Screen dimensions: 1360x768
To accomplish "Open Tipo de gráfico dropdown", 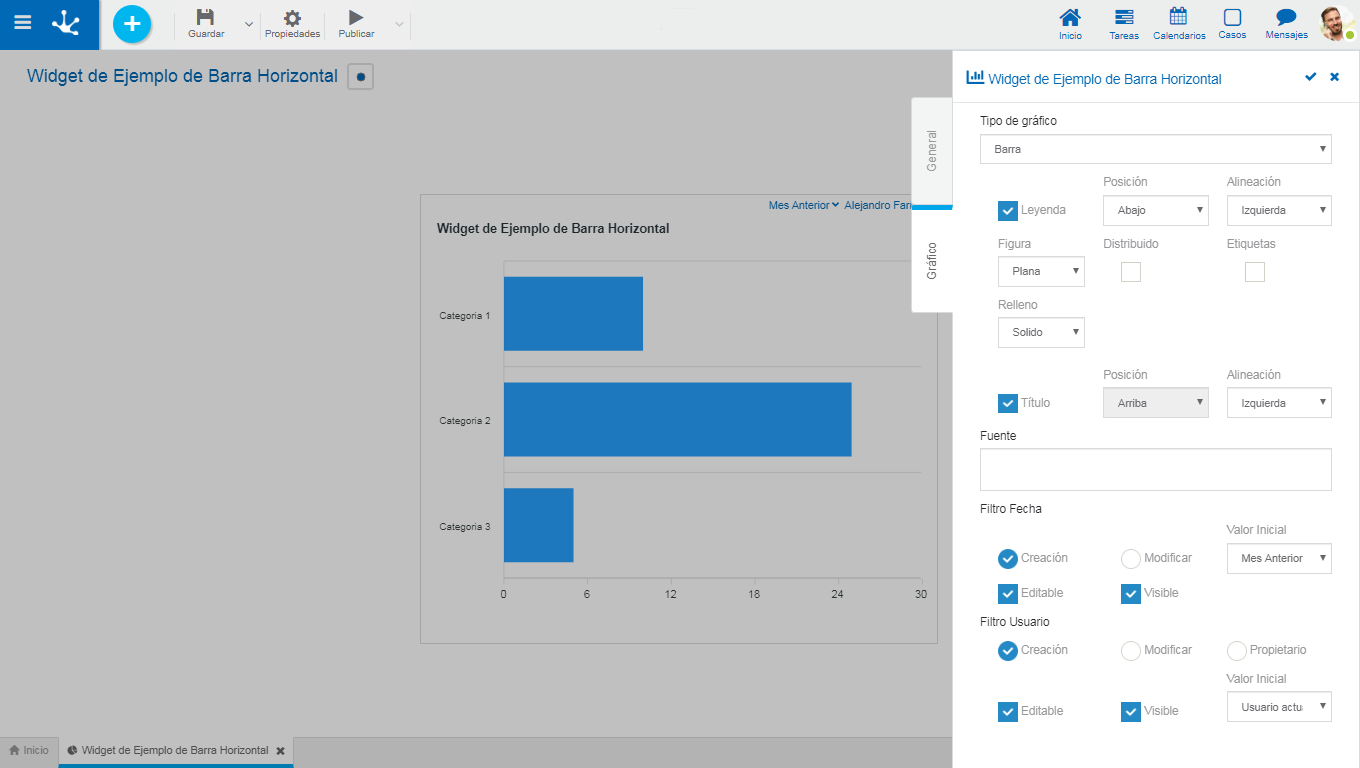I will pyautogui.click(x=1156, y=149).
